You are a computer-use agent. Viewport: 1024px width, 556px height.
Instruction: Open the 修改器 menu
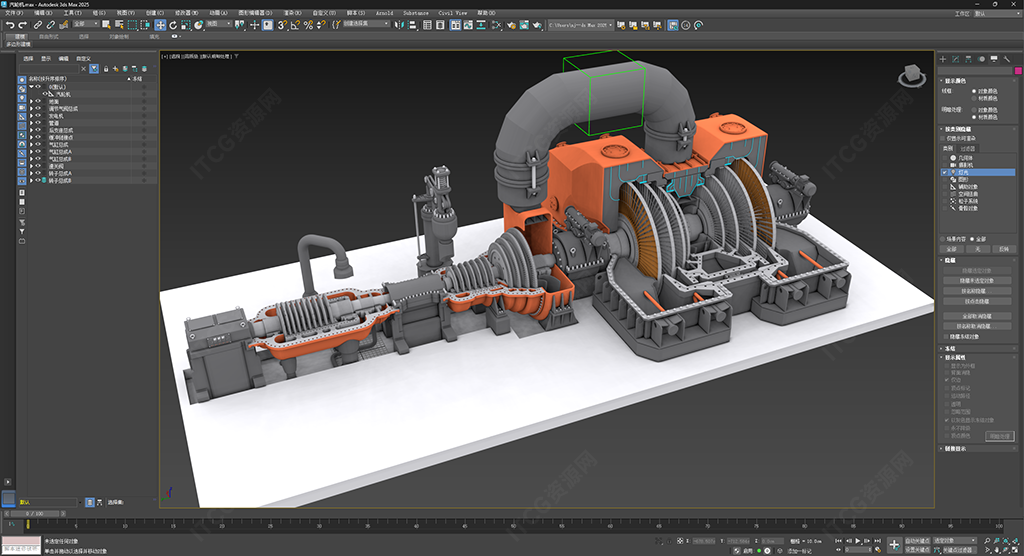pyautogui.click(x=185, y=14)
